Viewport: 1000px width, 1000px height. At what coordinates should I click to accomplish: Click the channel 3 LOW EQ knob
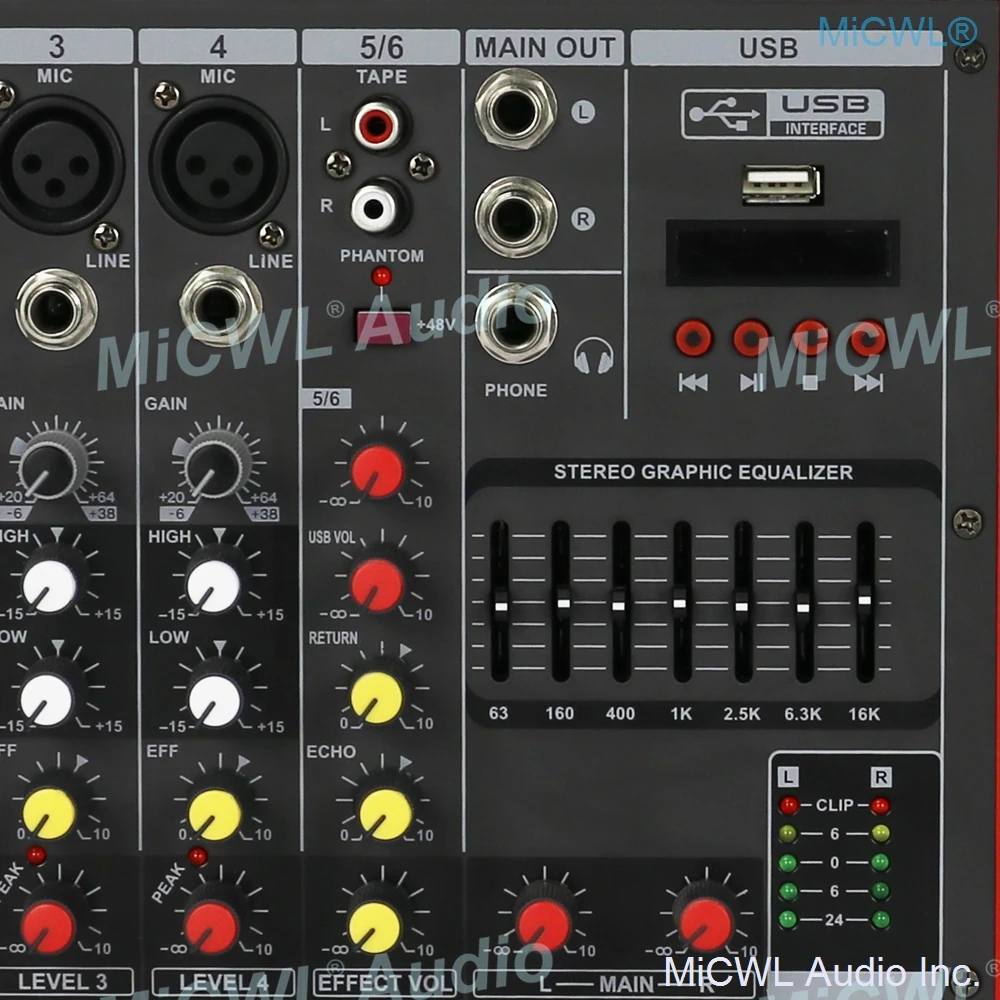coord(47,700)
